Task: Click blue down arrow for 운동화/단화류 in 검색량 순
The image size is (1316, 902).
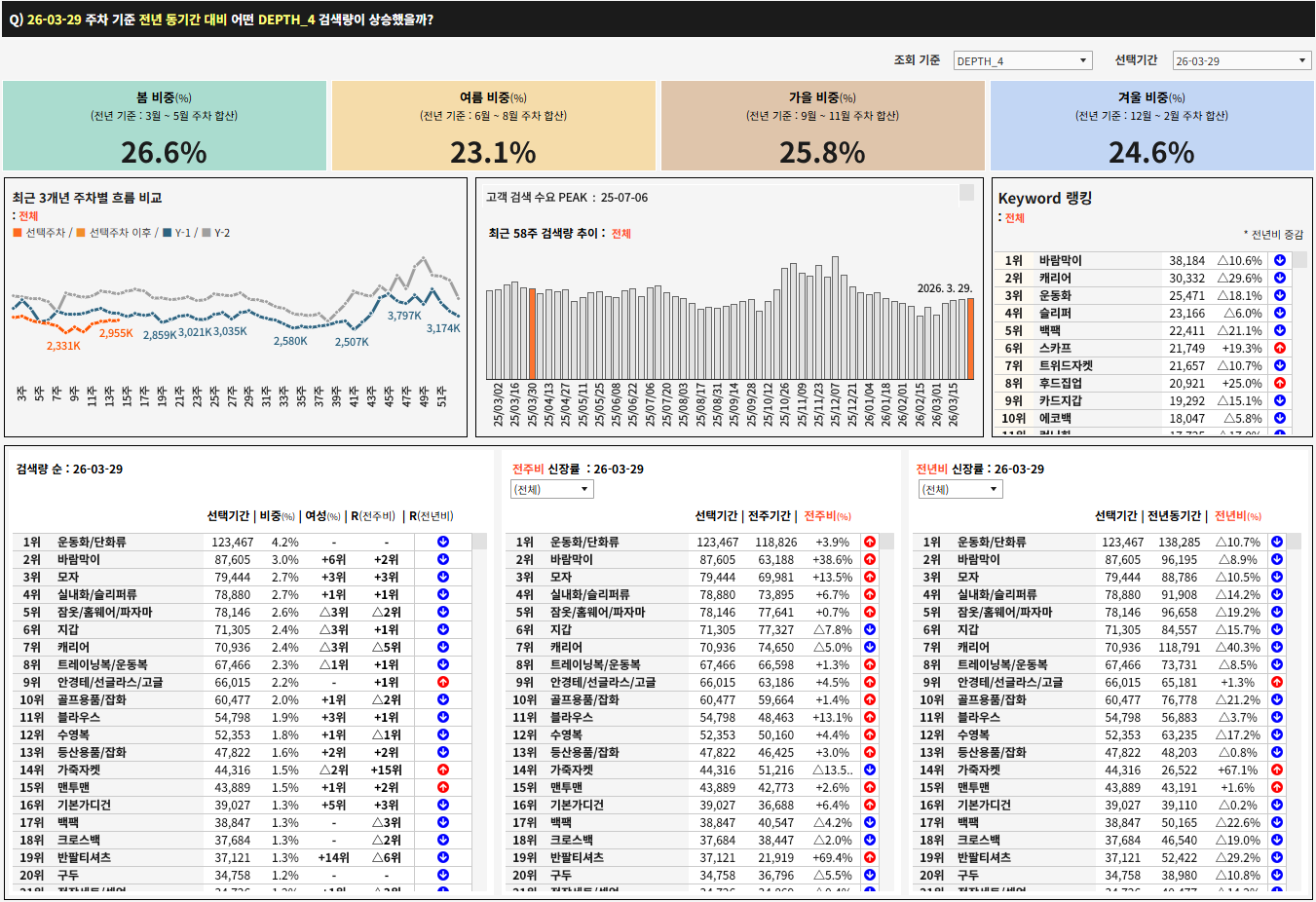Action: tap(443, 542)
